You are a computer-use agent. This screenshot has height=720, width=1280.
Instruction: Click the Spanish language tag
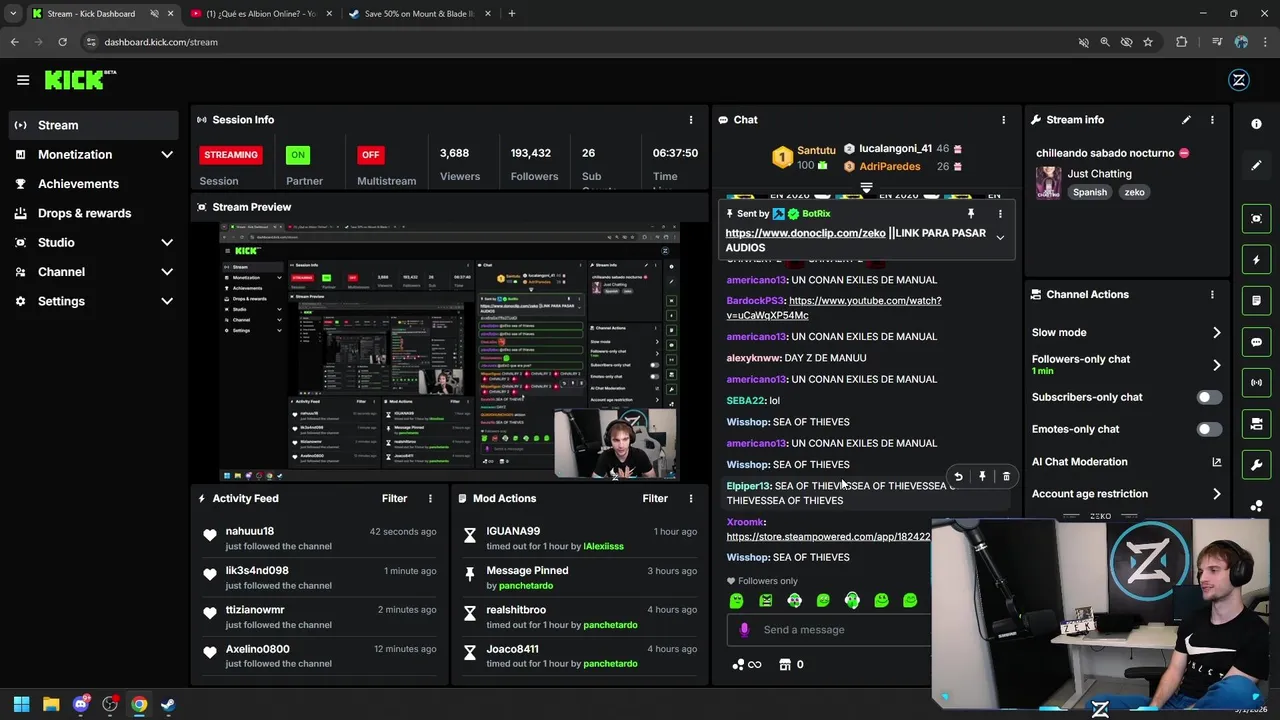click(1090, 192)
